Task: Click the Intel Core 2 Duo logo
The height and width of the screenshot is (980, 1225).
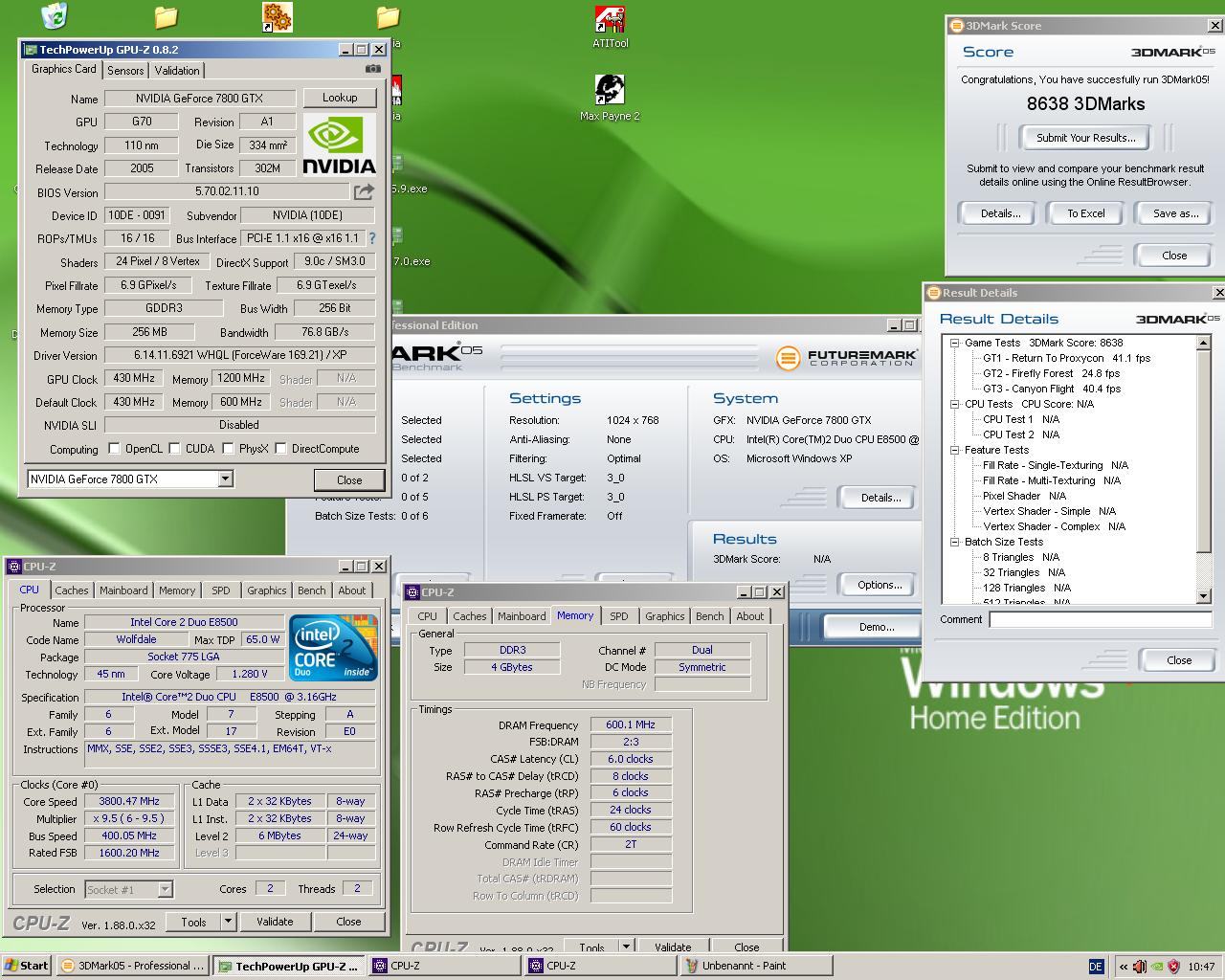Action: pyautogui.click(x=333, y=648)
